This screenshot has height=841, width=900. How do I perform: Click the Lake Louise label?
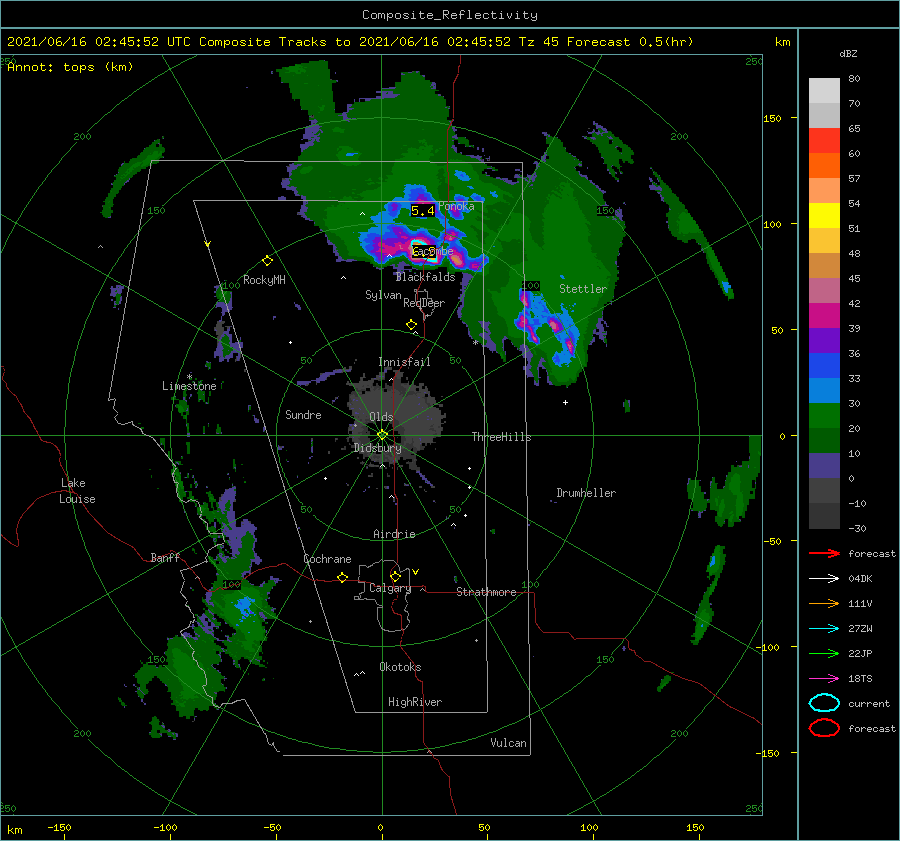click(77, 491)
